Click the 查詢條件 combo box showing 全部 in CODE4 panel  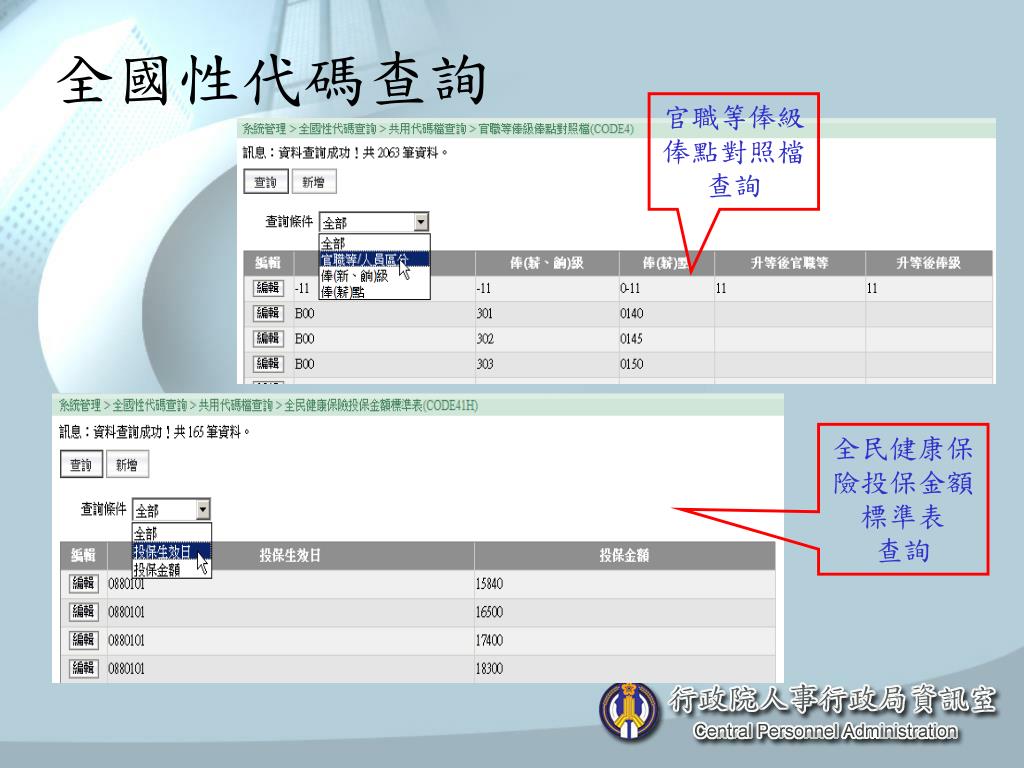[374, 222]
